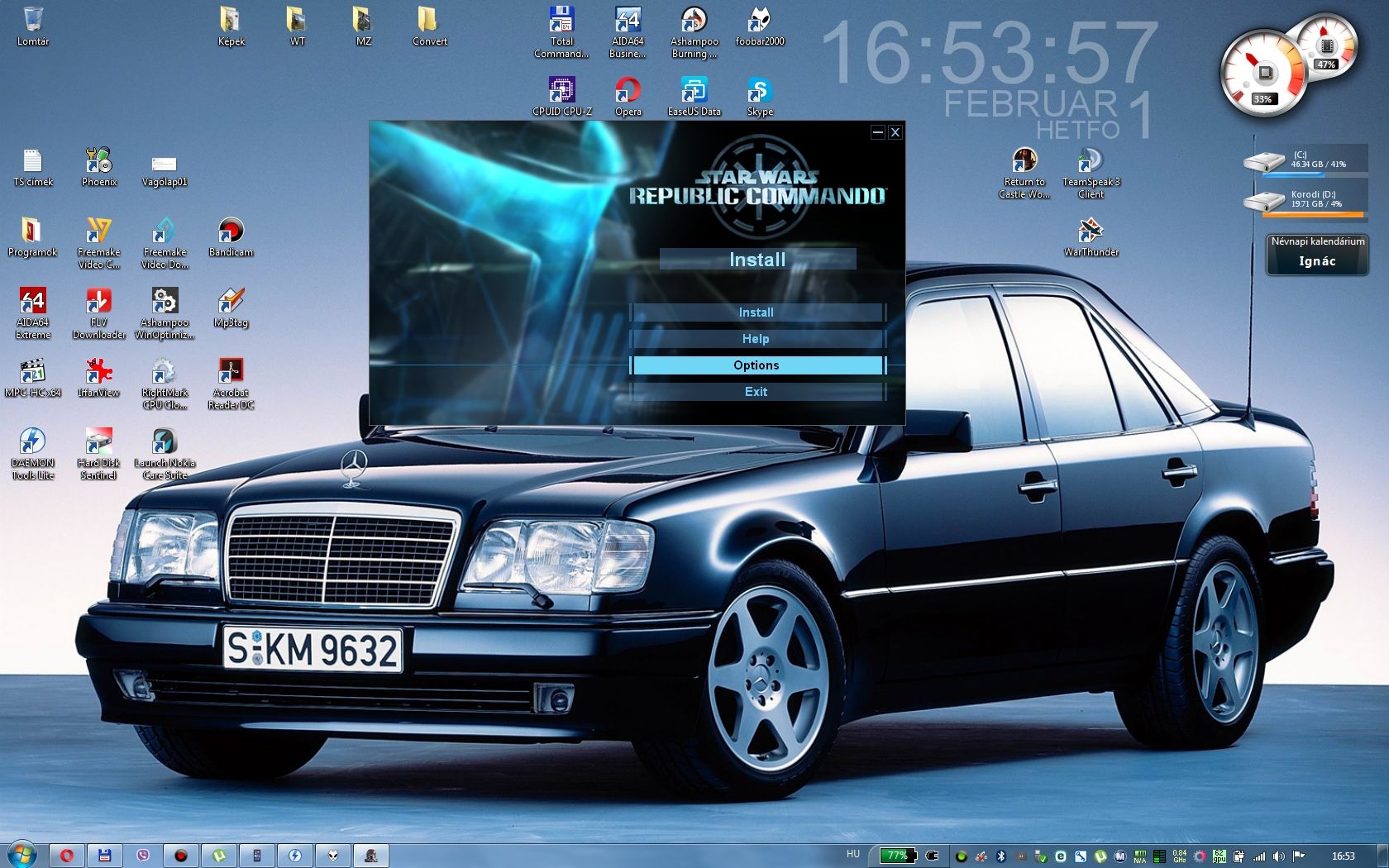Launch MPC-HC x64 media player shortcut

pyautogui.click(x=33, y=378)
